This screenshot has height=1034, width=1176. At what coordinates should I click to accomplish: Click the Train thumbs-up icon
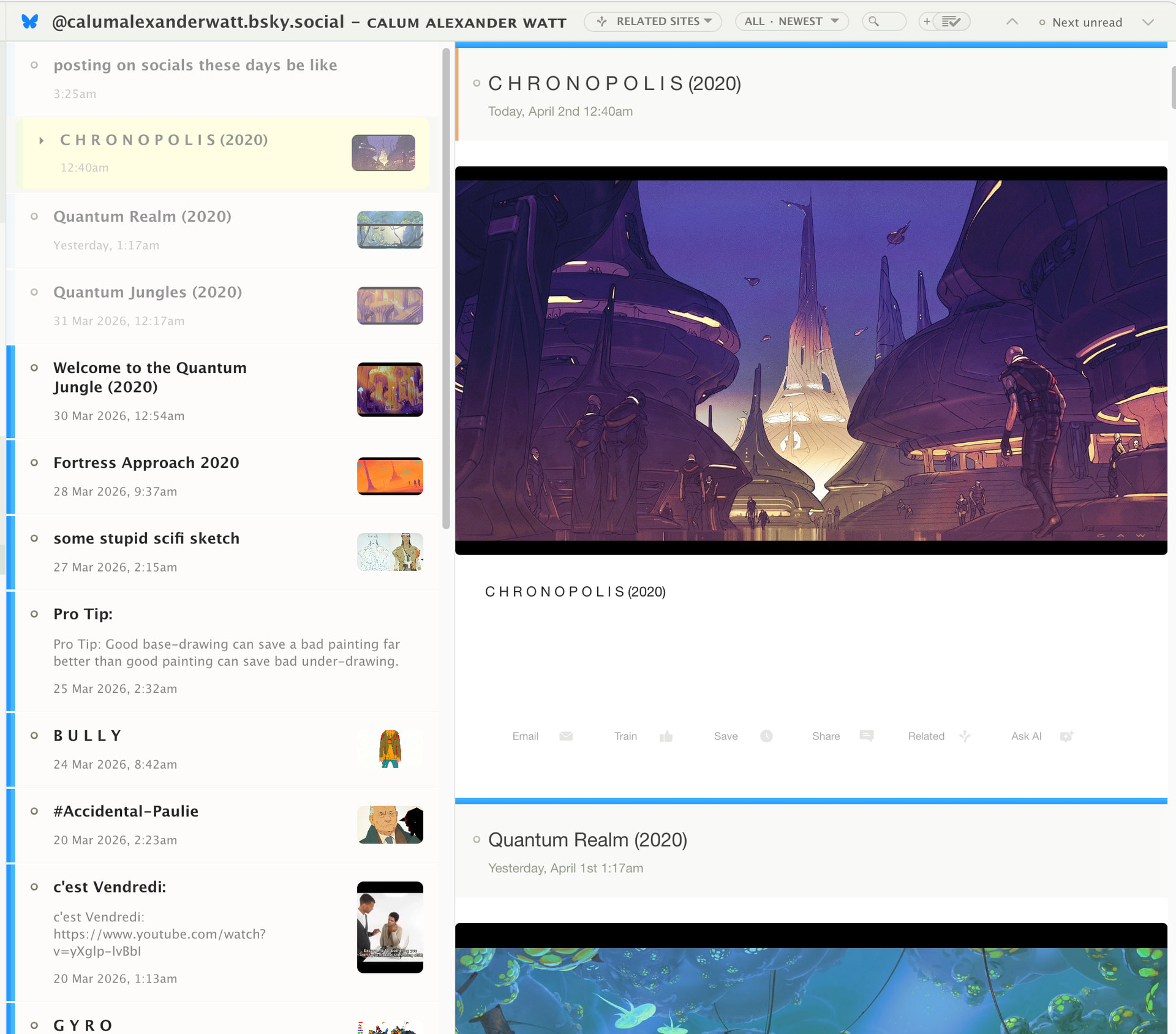click(666, 736)
